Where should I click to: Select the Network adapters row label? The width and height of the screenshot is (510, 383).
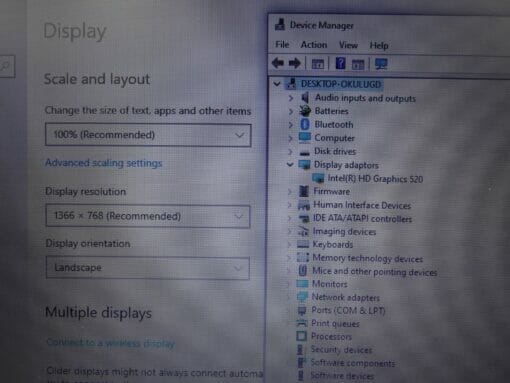point(346,297)
